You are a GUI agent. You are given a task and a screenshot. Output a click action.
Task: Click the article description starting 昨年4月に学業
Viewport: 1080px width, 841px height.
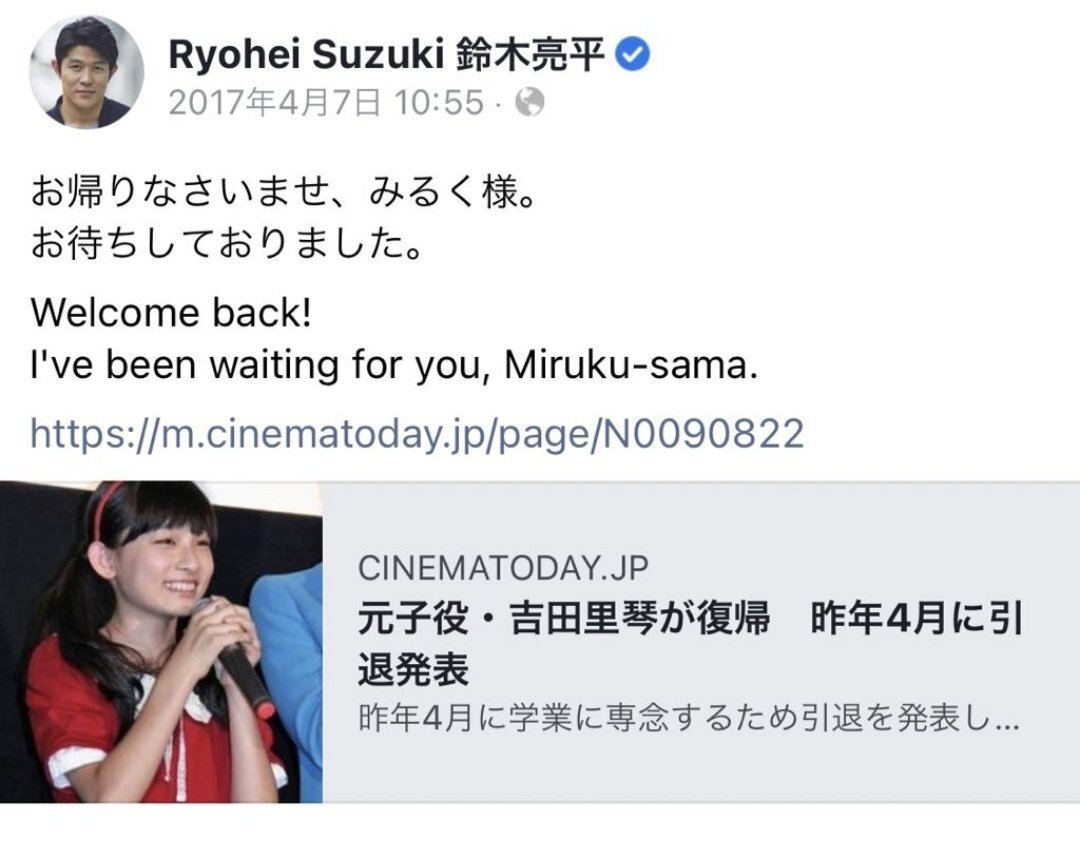(688, 720)
